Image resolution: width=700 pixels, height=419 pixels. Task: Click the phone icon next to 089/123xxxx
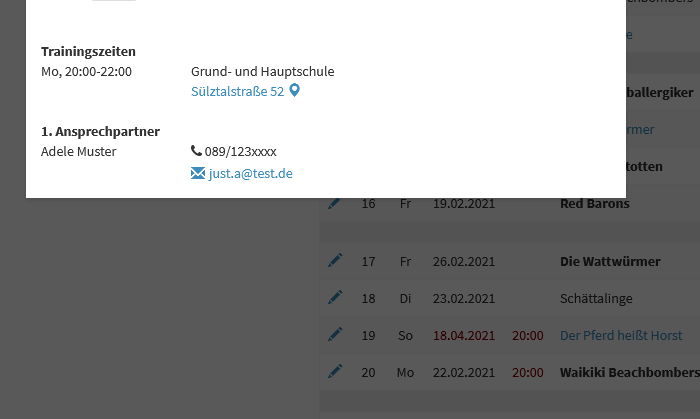pos(196,152)
